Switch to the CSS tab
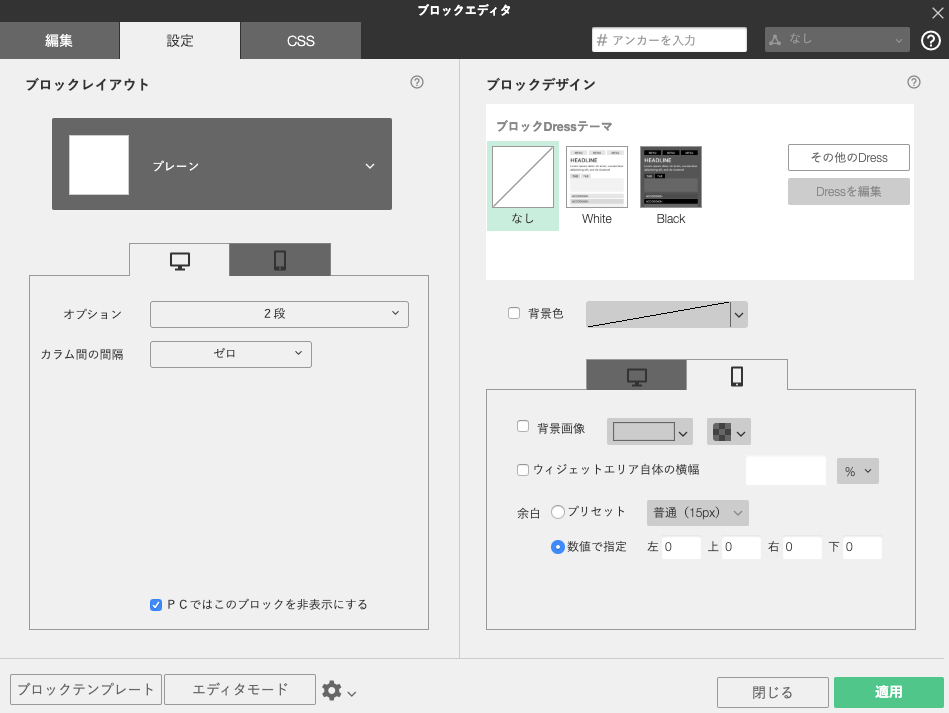The width and height of the screenshot is (949, 713). 300,40
